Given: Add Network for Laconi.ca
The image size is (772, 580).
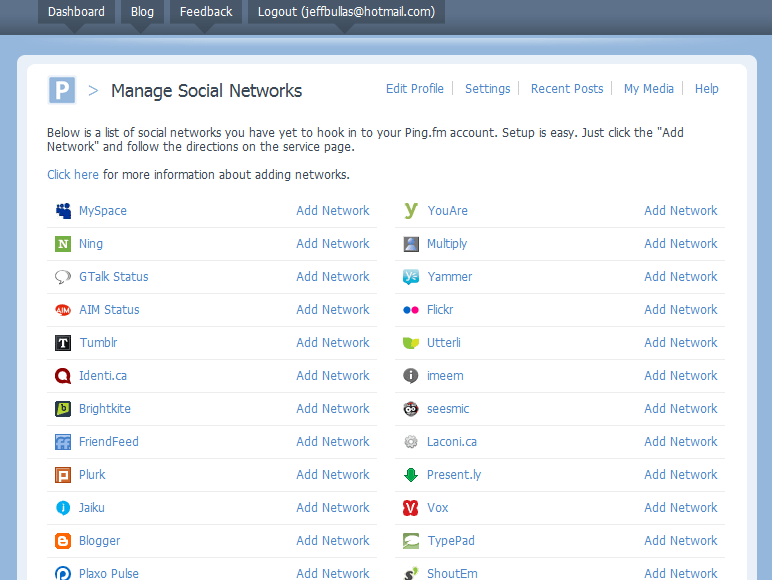Looking at the screenshot, I should point(681,442).
